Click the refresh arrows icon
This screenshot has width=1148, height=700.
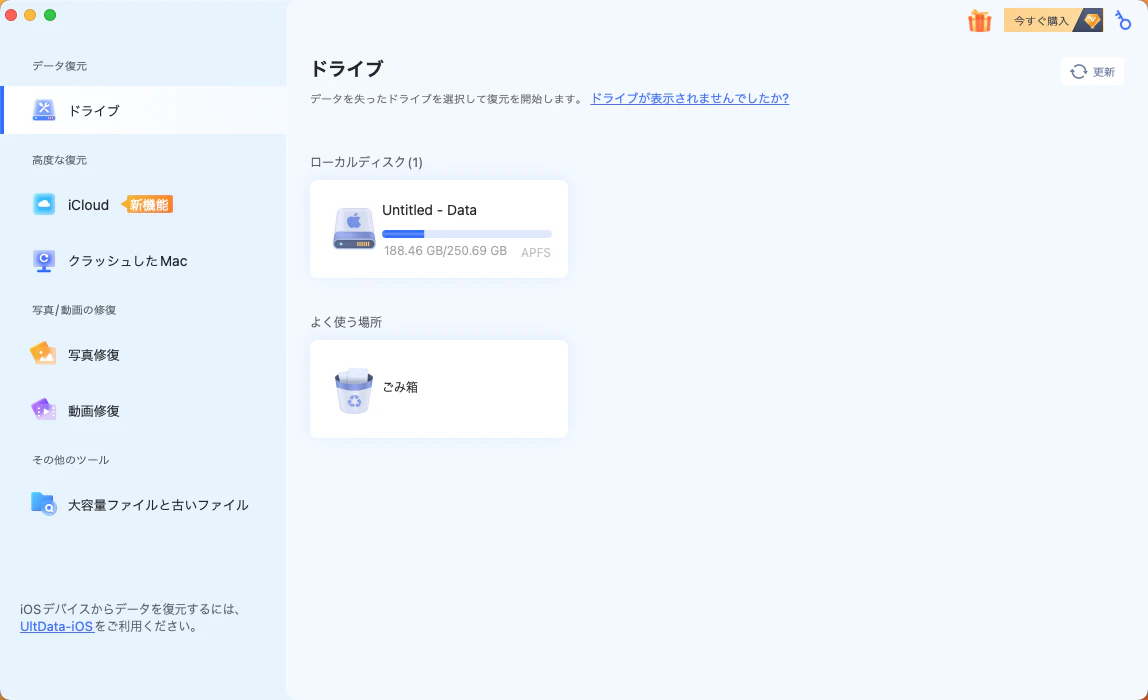(1078, 72)
